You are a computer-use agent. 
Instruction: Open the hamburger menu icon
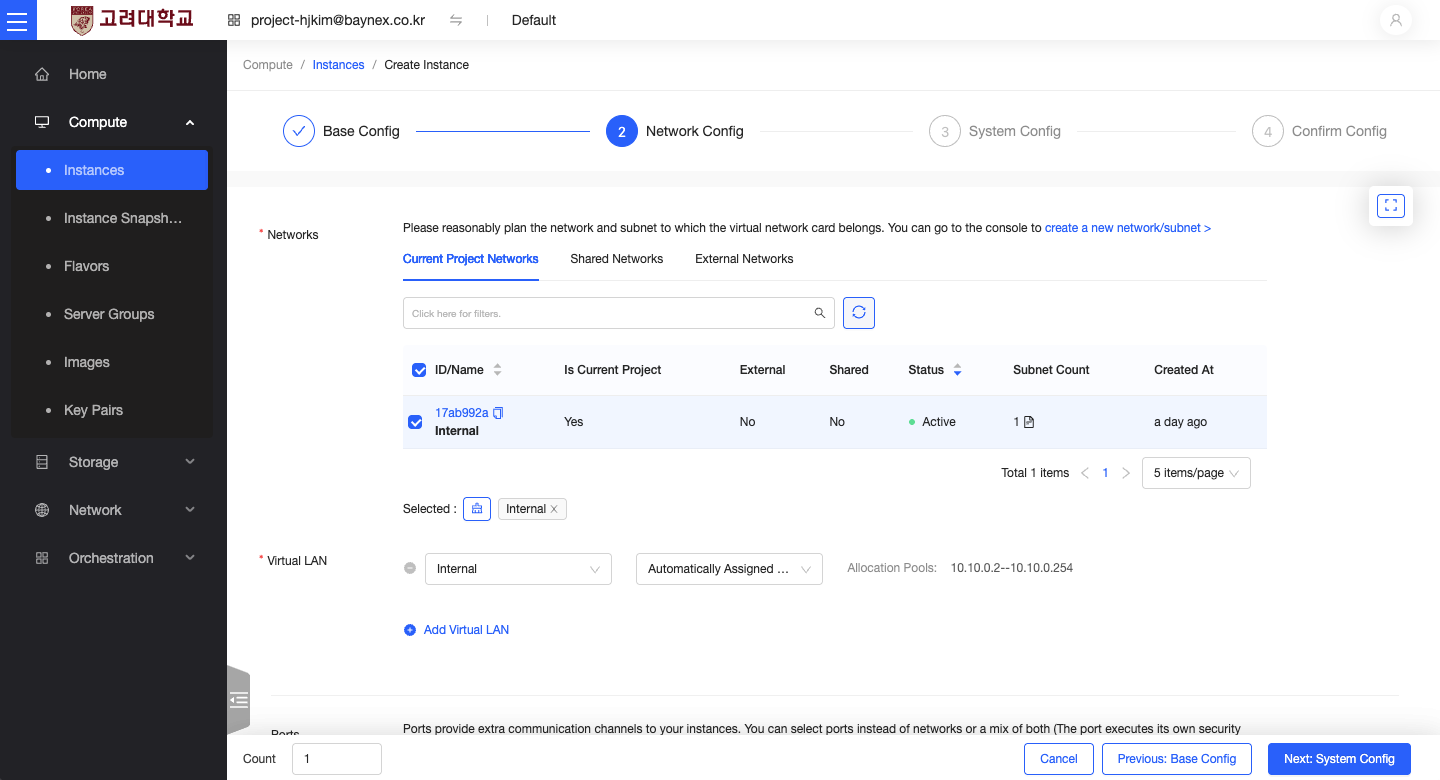[18, 20]
